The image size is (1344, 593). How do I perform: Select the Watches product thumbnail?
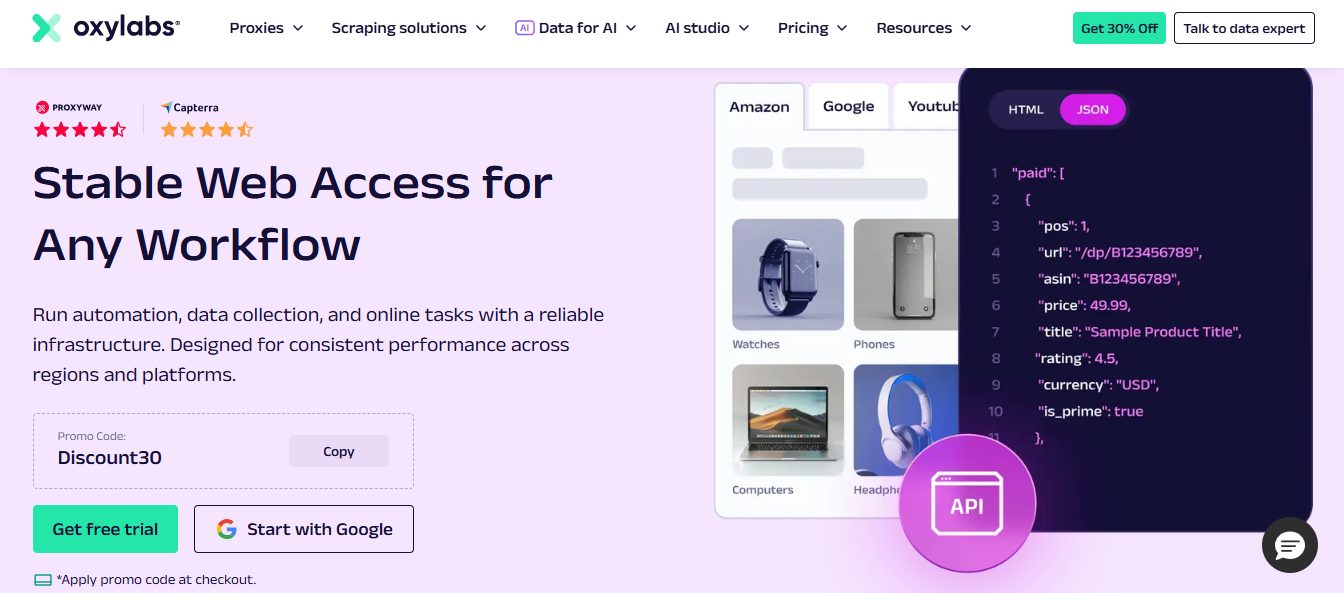click(788, 275)
